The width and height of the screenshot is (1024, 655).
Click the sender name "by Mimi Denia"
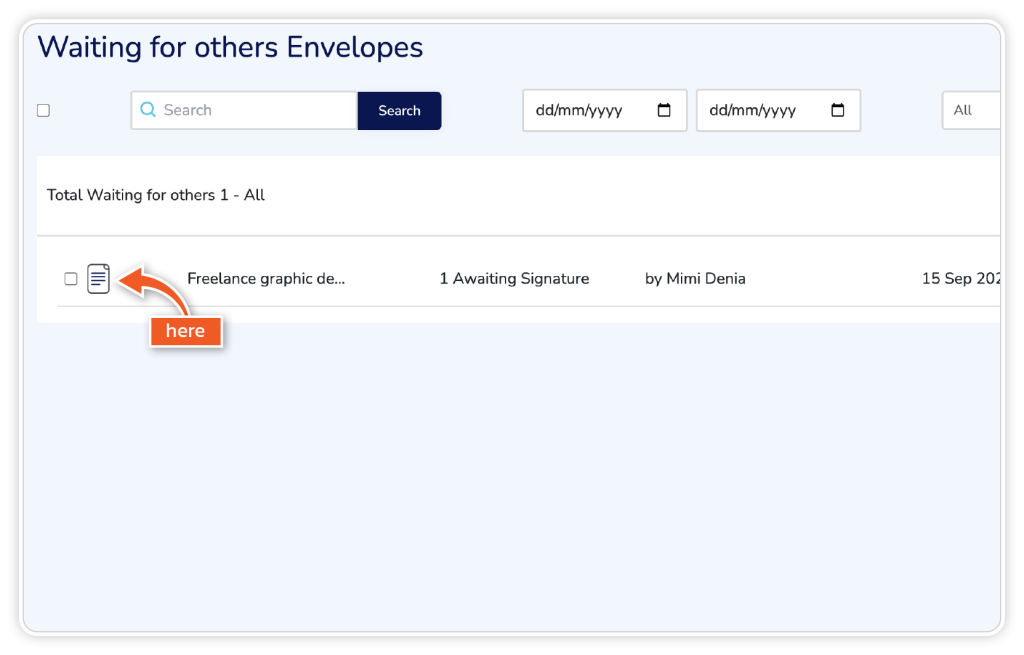(695, 279)
